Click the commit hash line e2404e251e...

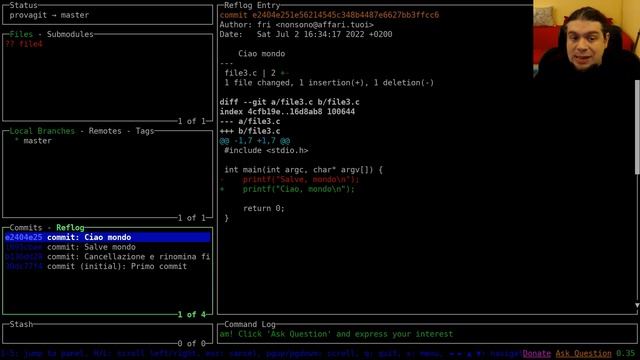329,15
